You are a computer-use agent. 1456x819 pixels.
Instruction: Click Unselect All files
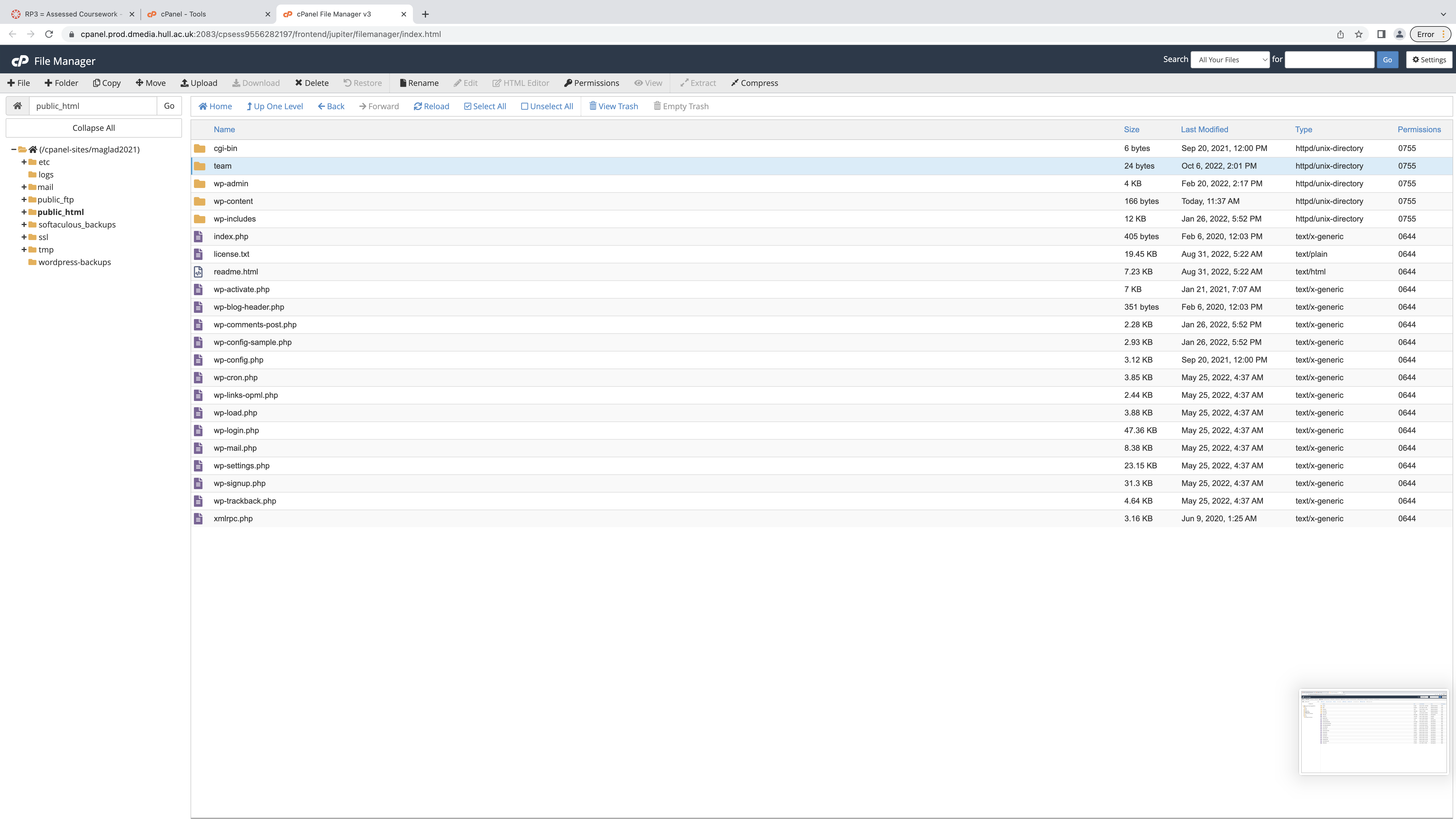(x=547, y=106)
